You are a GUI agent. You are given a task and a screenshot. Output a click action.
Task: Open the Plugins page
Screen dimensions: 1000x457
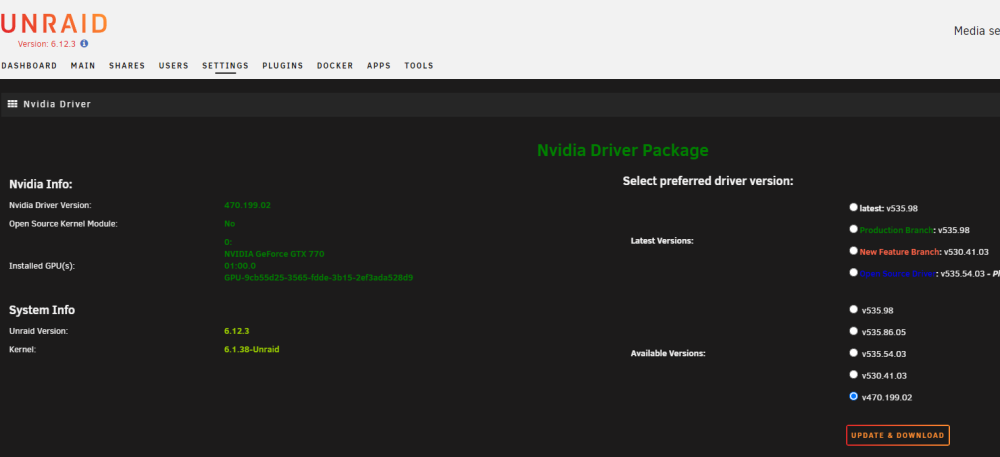click(283, 66)
